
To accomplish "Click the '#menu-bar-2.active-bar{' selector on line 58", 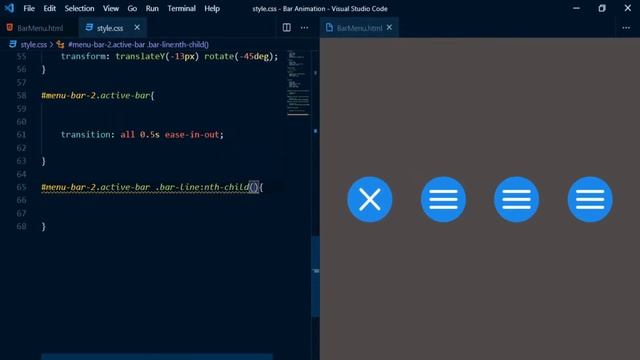I will tap(98, 96).
